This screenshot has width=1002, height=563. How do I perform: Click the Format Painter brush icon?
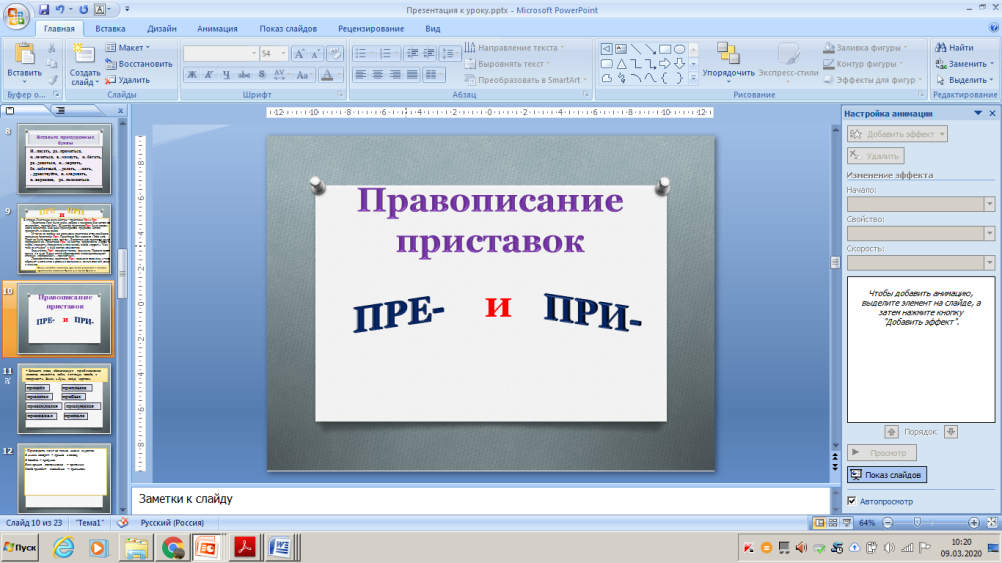click(x=52, y=80)
